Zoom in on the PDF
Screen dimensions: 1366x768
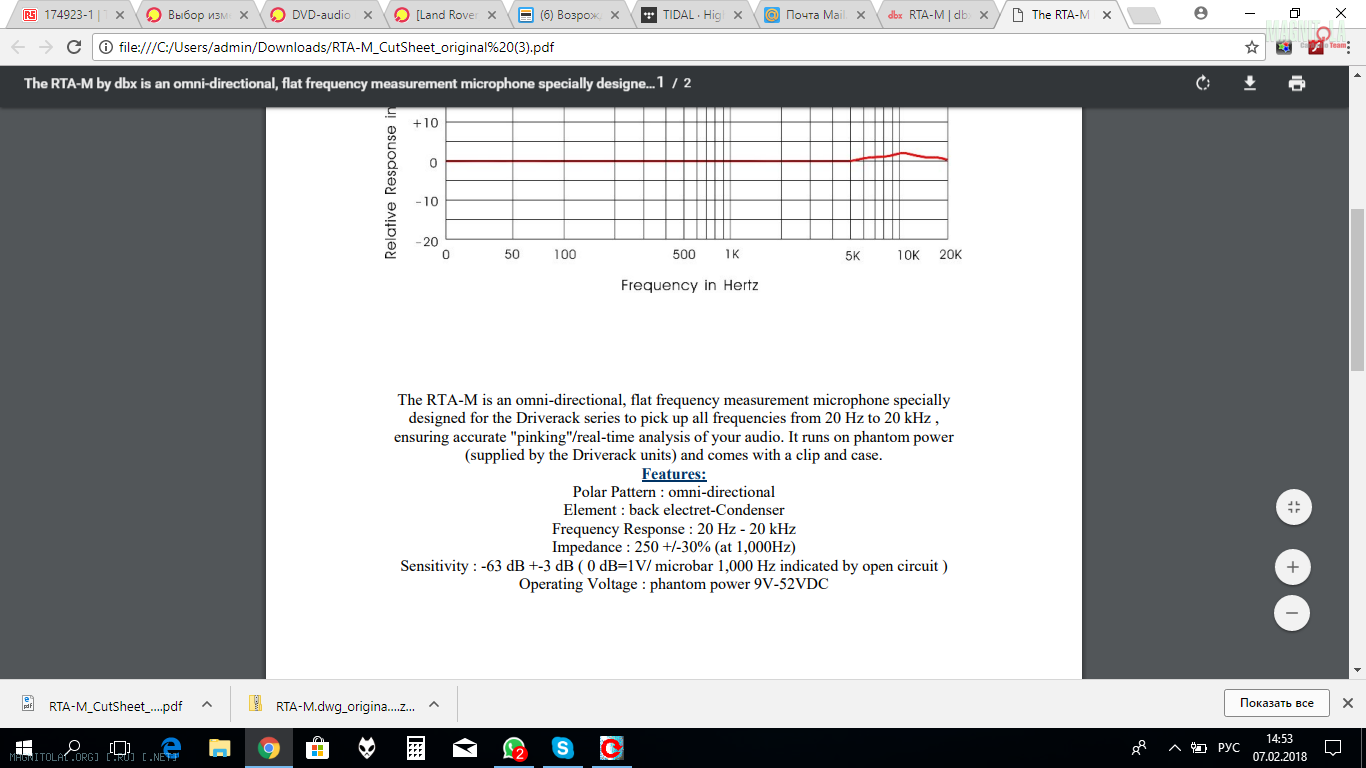tap(1292, 567)
